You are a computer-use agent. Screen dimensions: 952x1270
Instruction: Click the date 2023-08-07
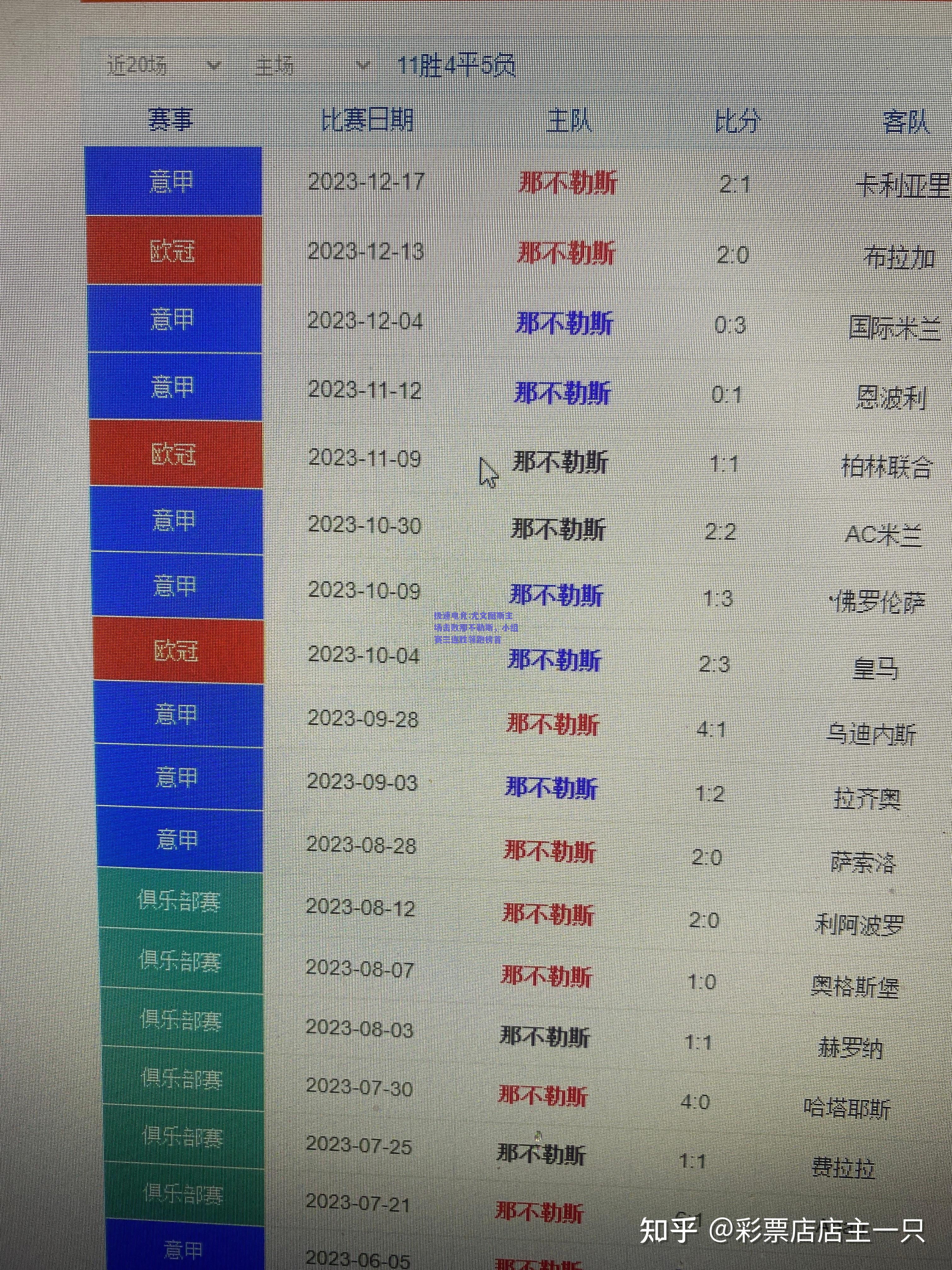coord(360,969)
